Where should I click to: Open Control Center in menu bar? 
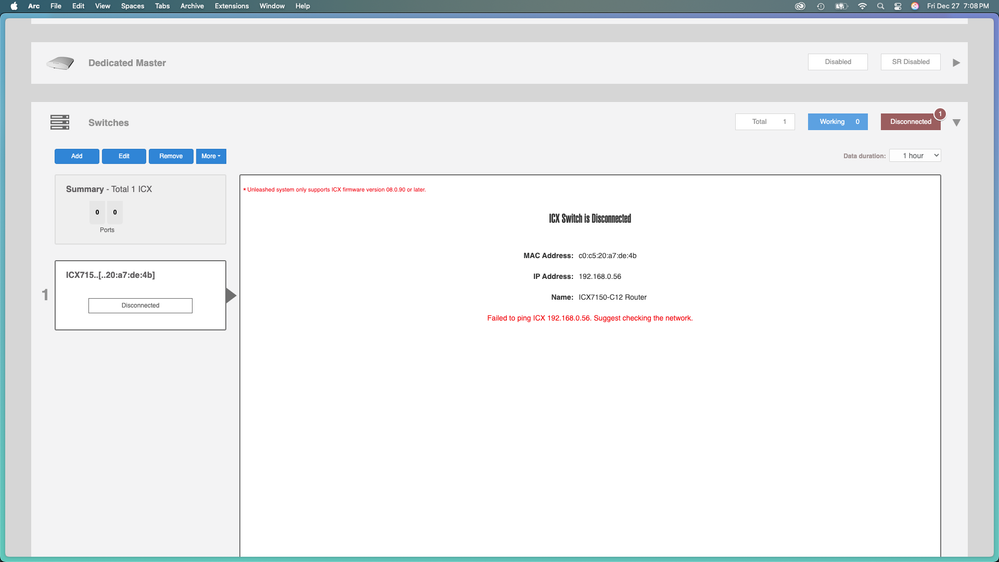coord(898,6)
